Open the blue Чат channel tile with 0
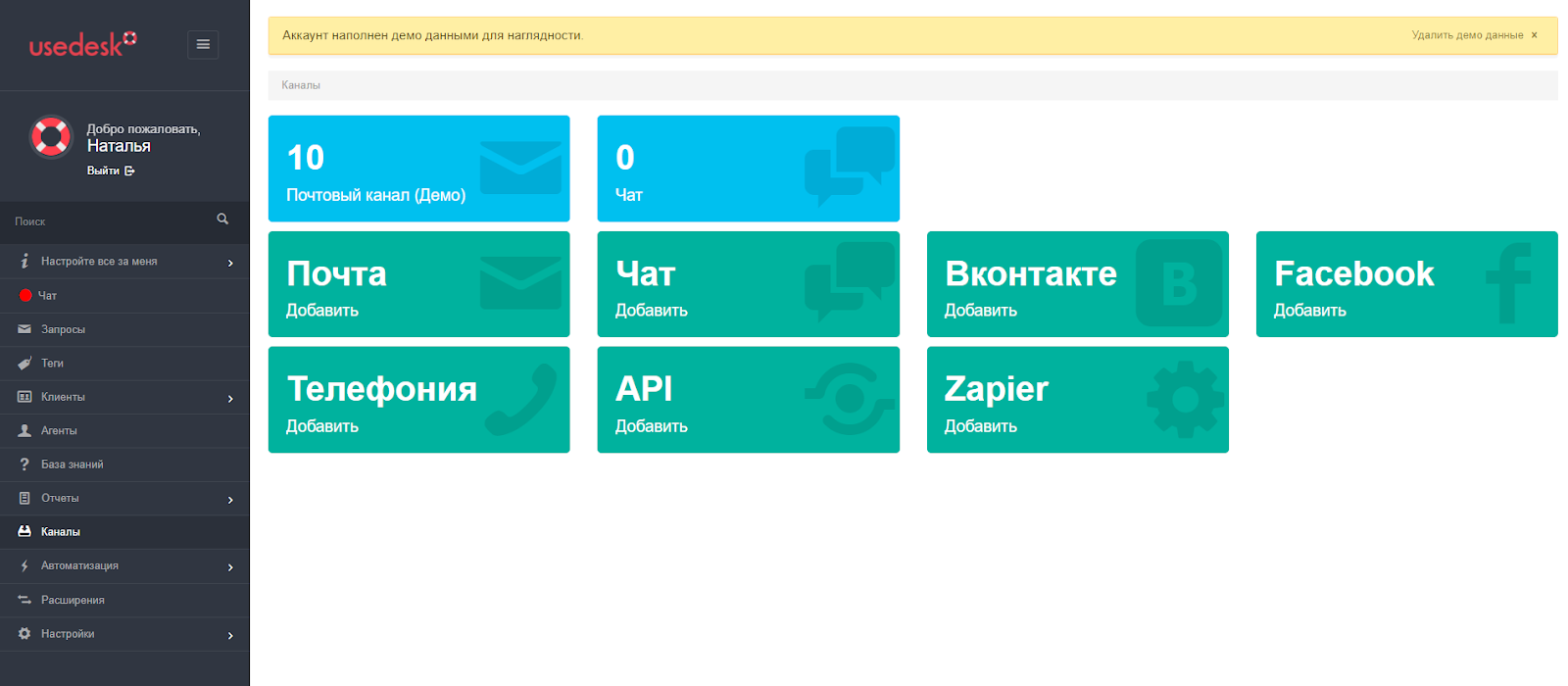1568x686 pixels. [x=748, y=169]
